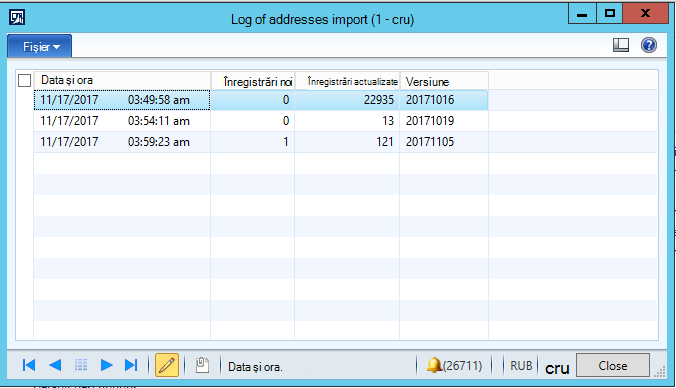Maximize the log window
The image size is (676, 388).
click(610, 13)
